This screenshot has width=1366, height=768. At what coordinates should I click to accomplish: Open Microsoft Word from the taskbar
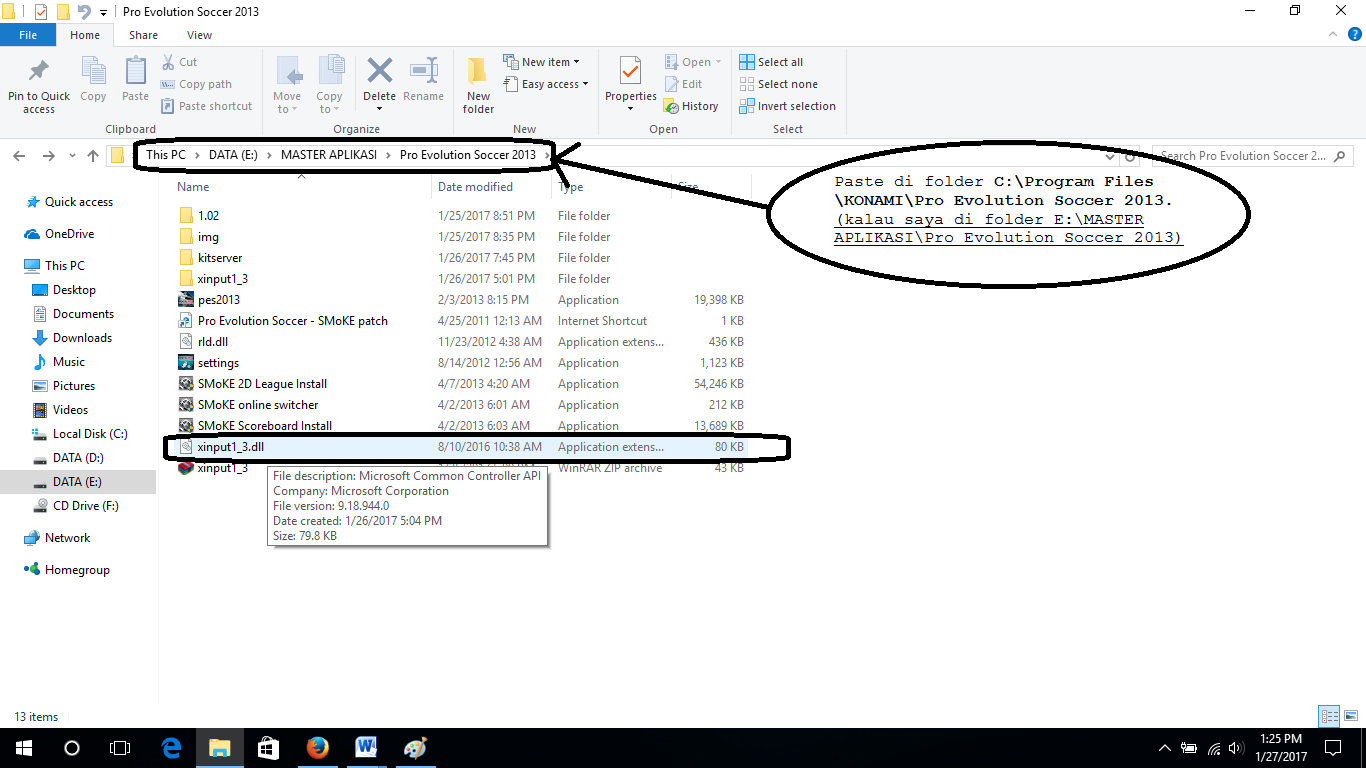tap(366, 748)
